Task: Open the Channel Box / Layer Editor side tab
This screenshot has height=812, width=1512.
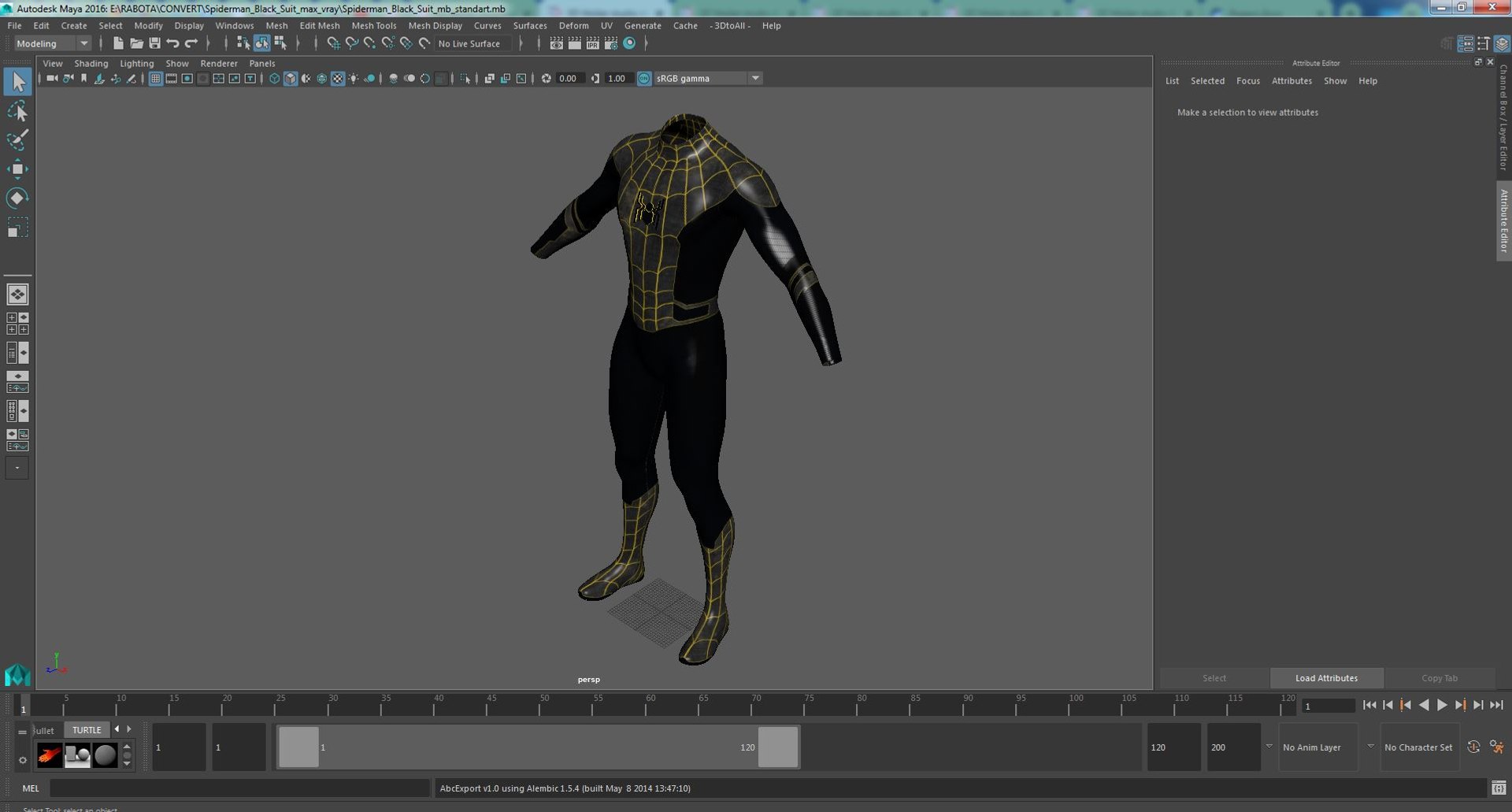Action: (1503, 118)
